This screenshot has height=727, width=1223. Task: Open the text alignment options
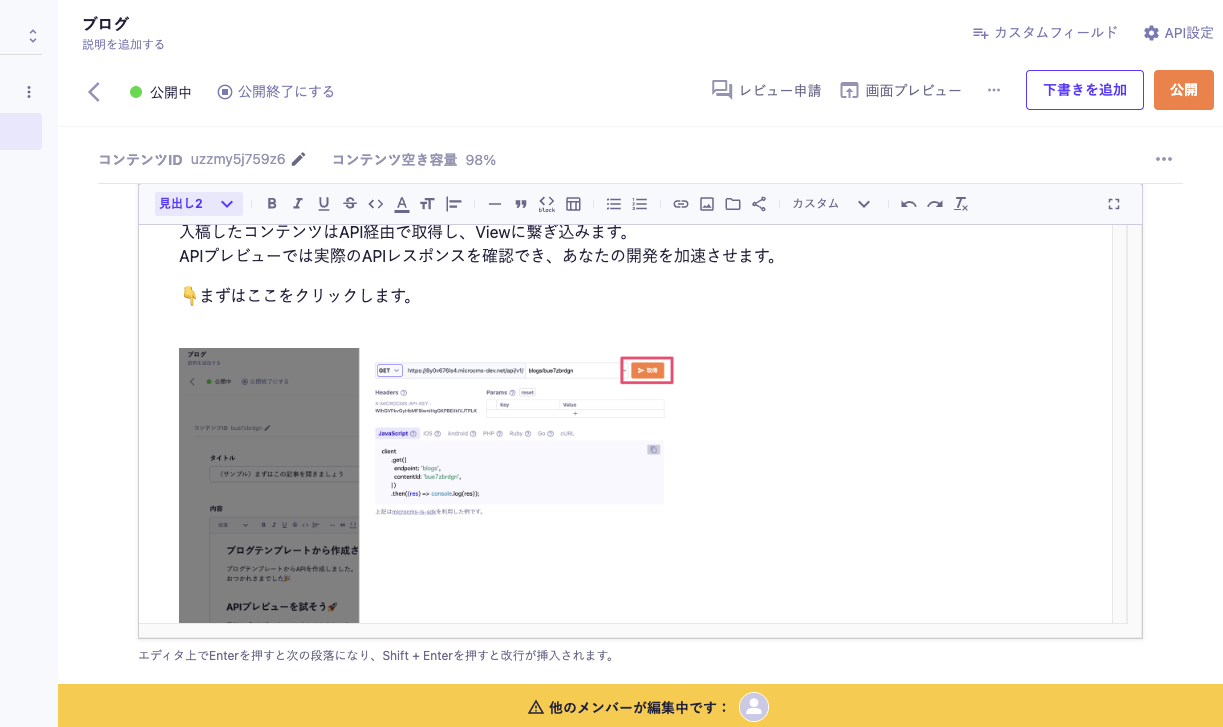tap(454, 204)
